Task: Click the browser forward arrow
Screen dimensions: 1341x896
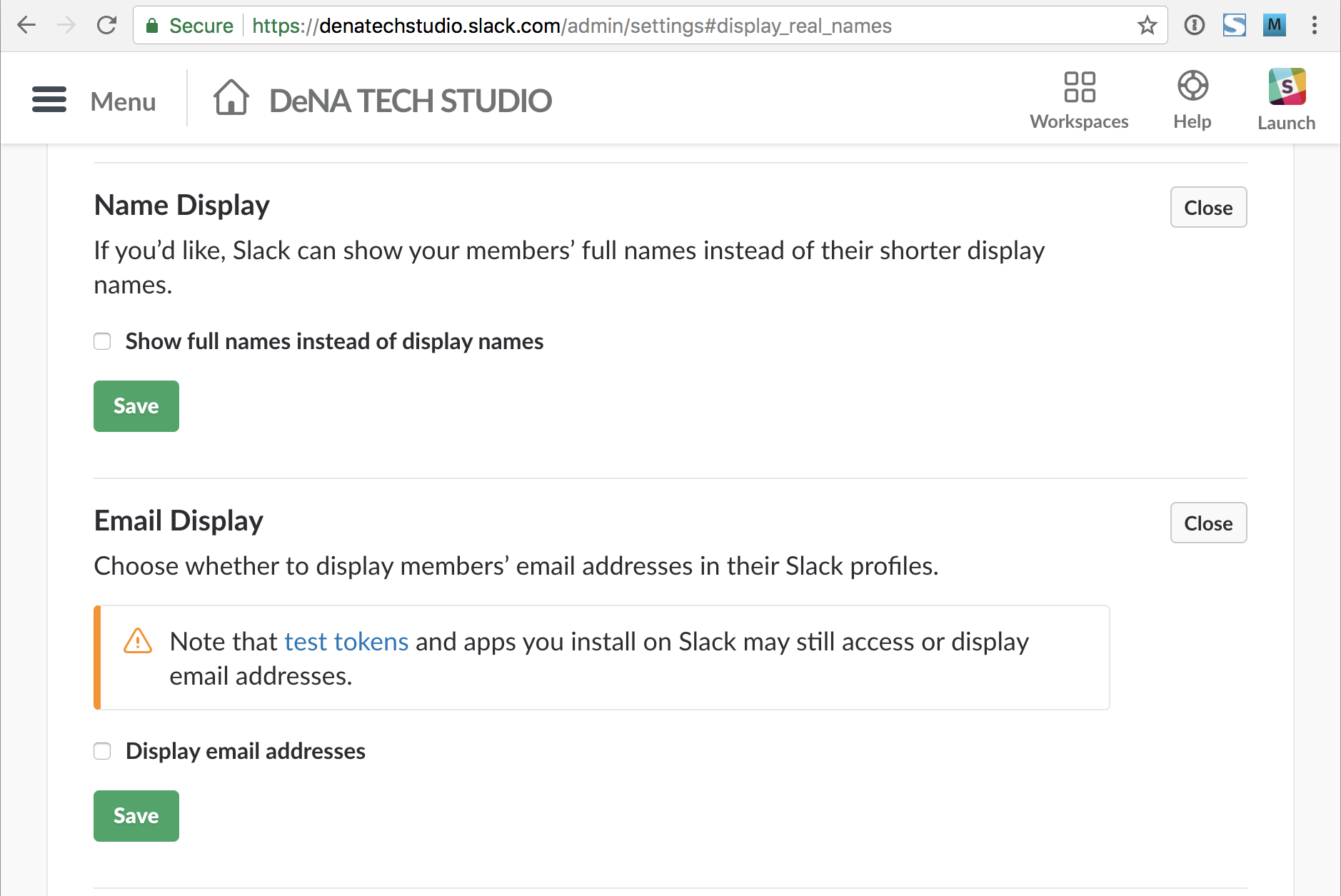Action: click(x=66, y=26)
